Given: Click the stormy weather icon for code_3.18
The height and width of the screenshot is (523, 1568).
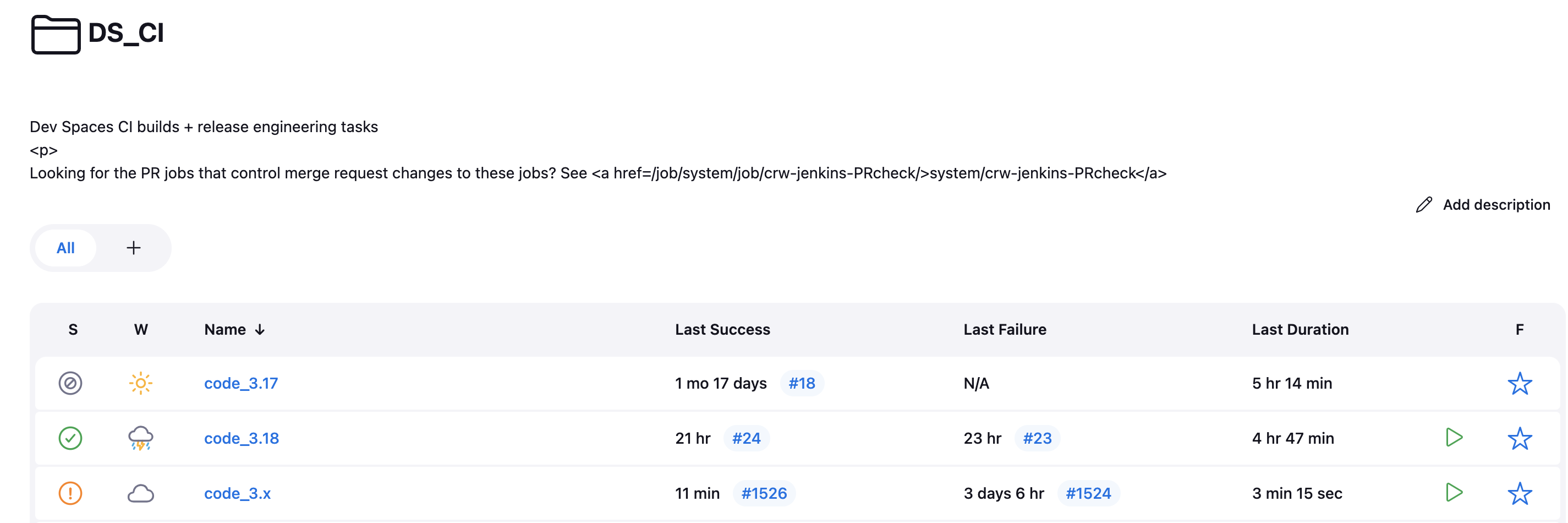Looking at the screenshot, I should [141, 438].
